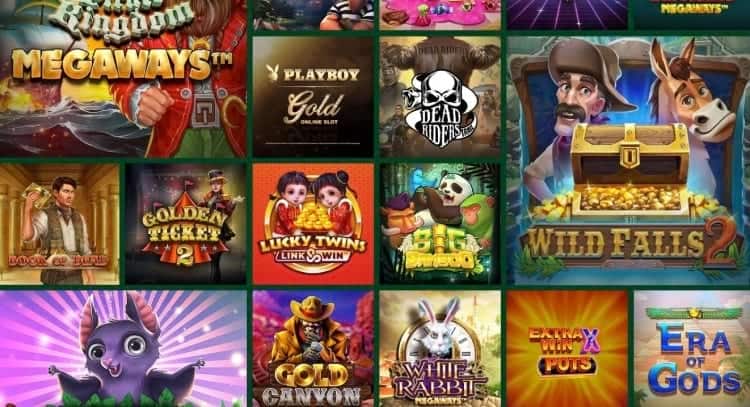Click the treasure chest in Wild Falls 2
Image resolution: width=750 pixels, height=407 pixels.
[629, 170]
